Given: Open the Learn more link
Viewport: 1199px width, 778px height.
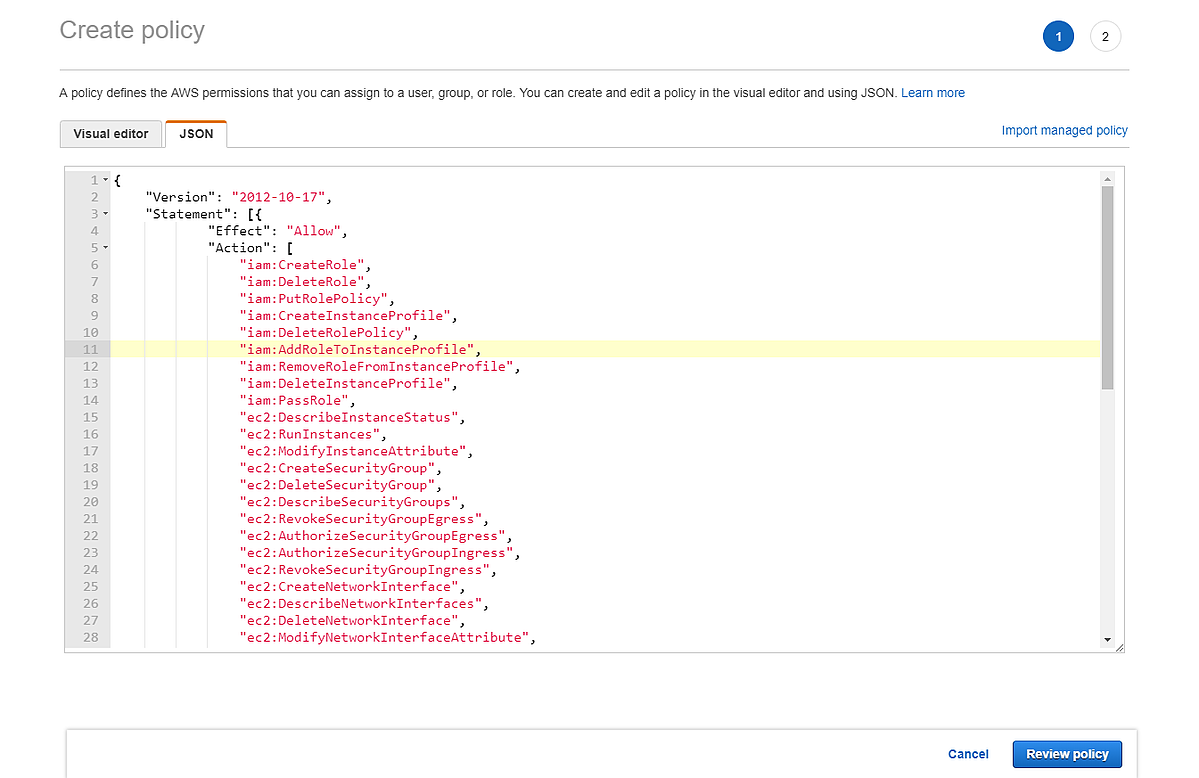Looking at the screenshot, I should pyautogui.click(x=932, y=93).
